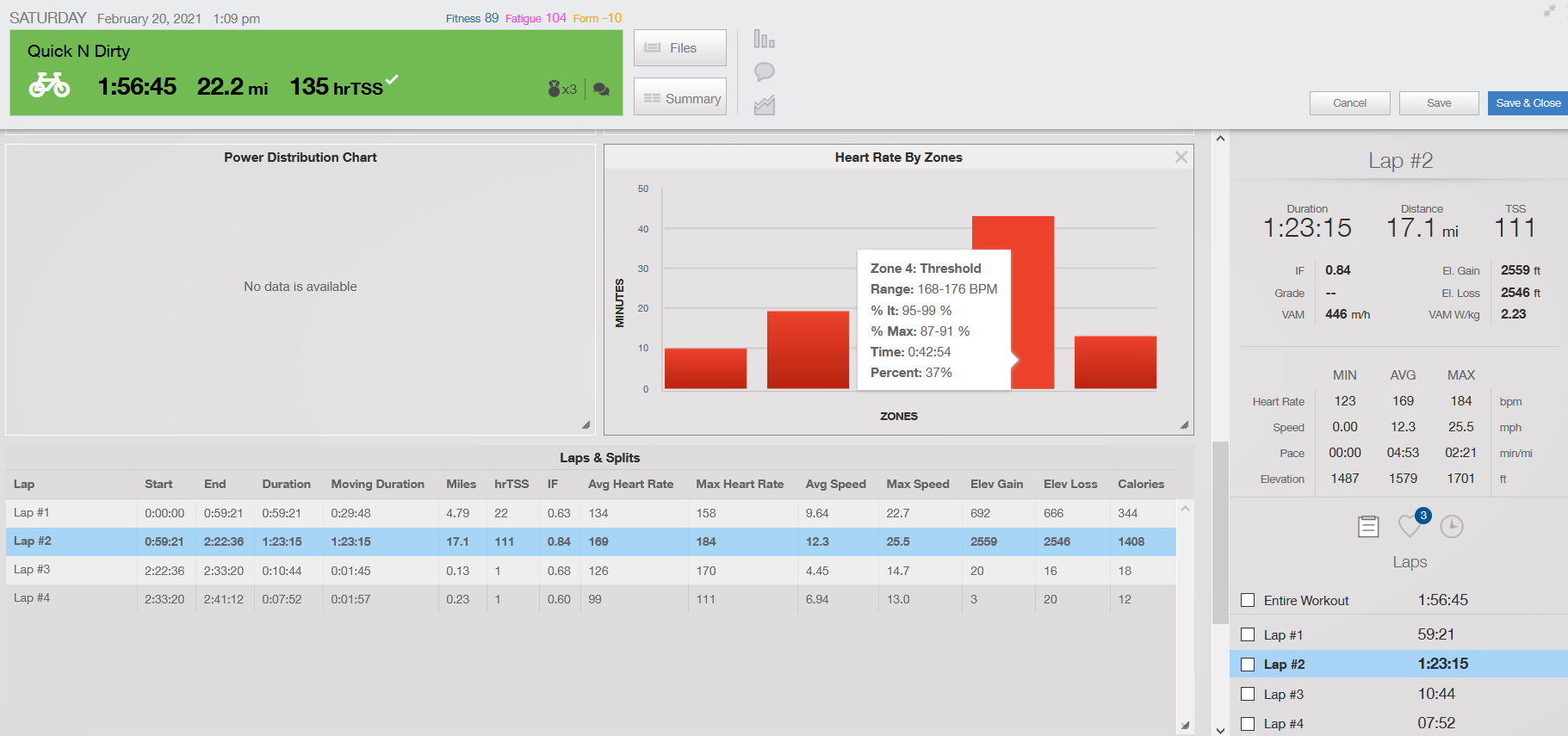The height and width of the screenshot is (736, 1568).
Task: Click resize handle of Laps & Splits table
Action: click(1185, 726)
